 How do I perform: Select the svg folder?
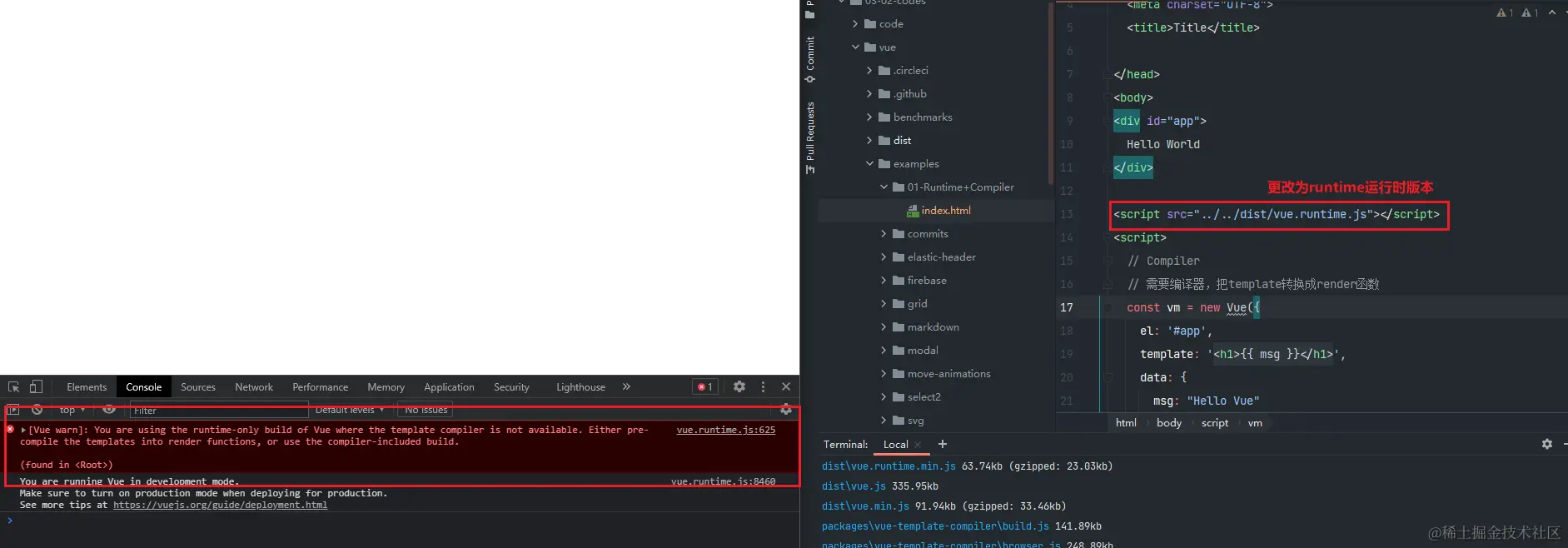click(x=915, y=421)
